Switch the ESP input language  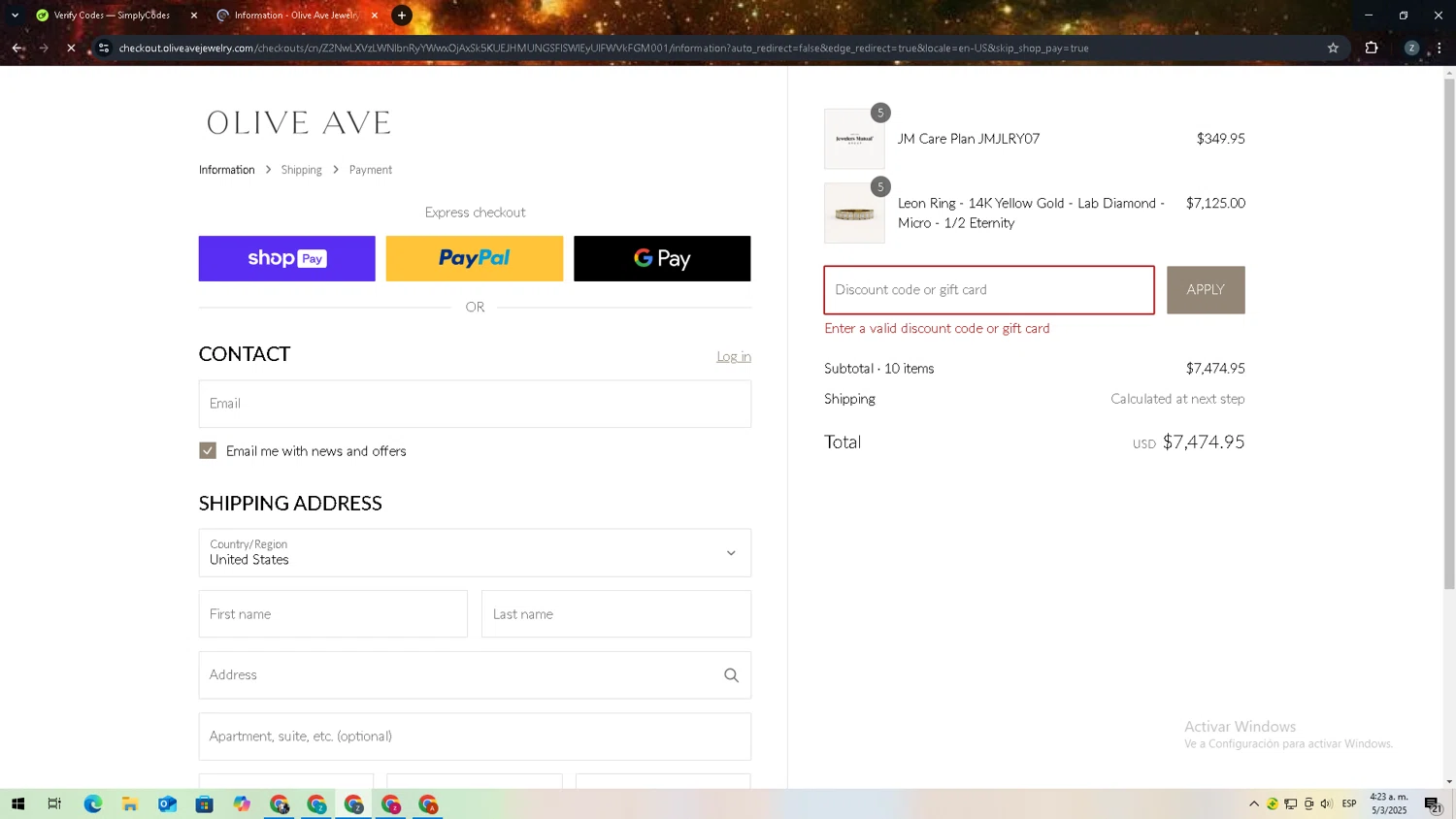coord(1349,804)
